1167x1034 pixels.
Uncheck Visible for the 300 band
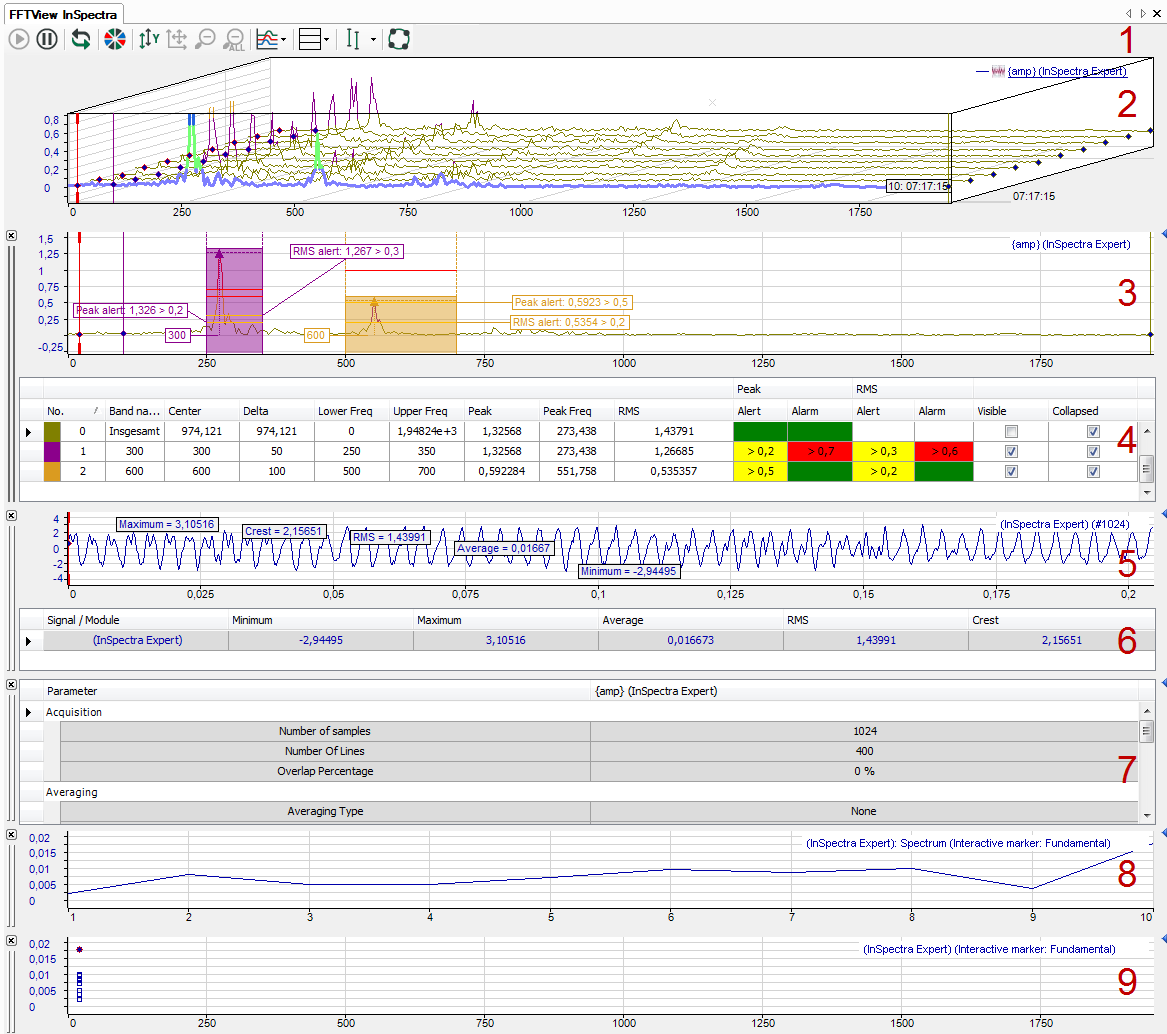(1011, 451)
